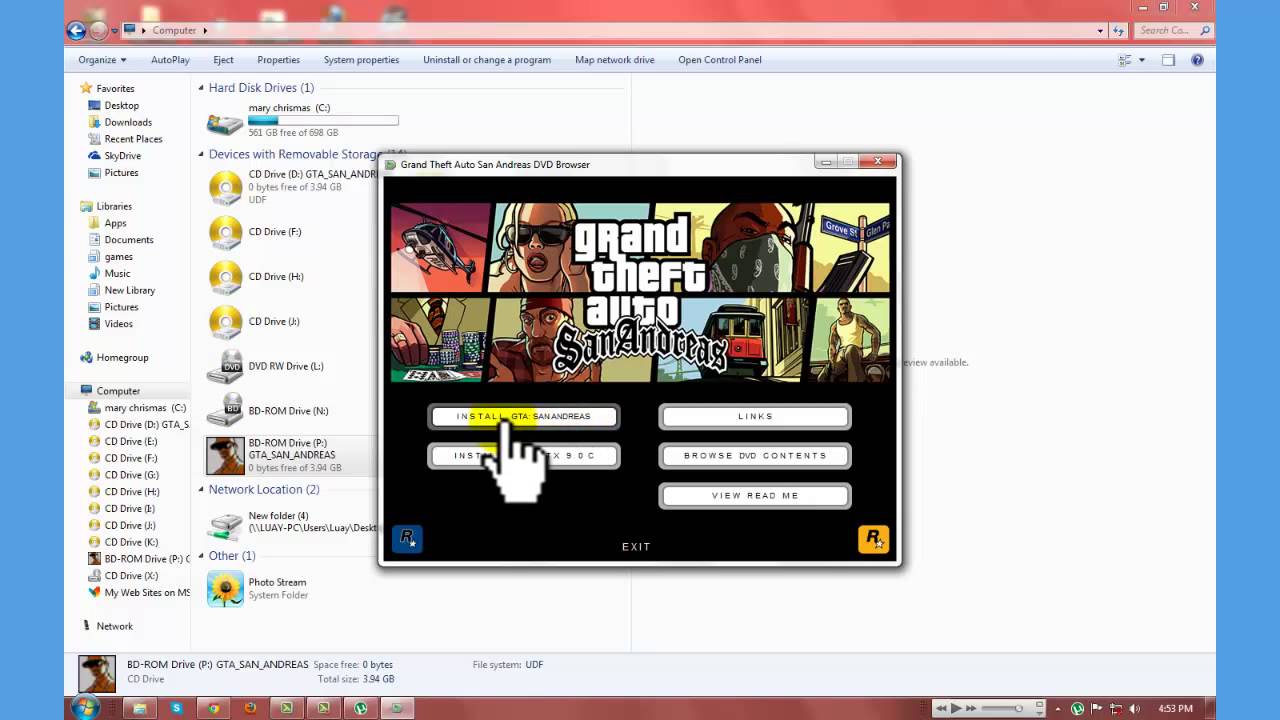Select CD Drive (J:) disc icon
Viewport: 1280px width, 720px height.
(x=226, y=322)
